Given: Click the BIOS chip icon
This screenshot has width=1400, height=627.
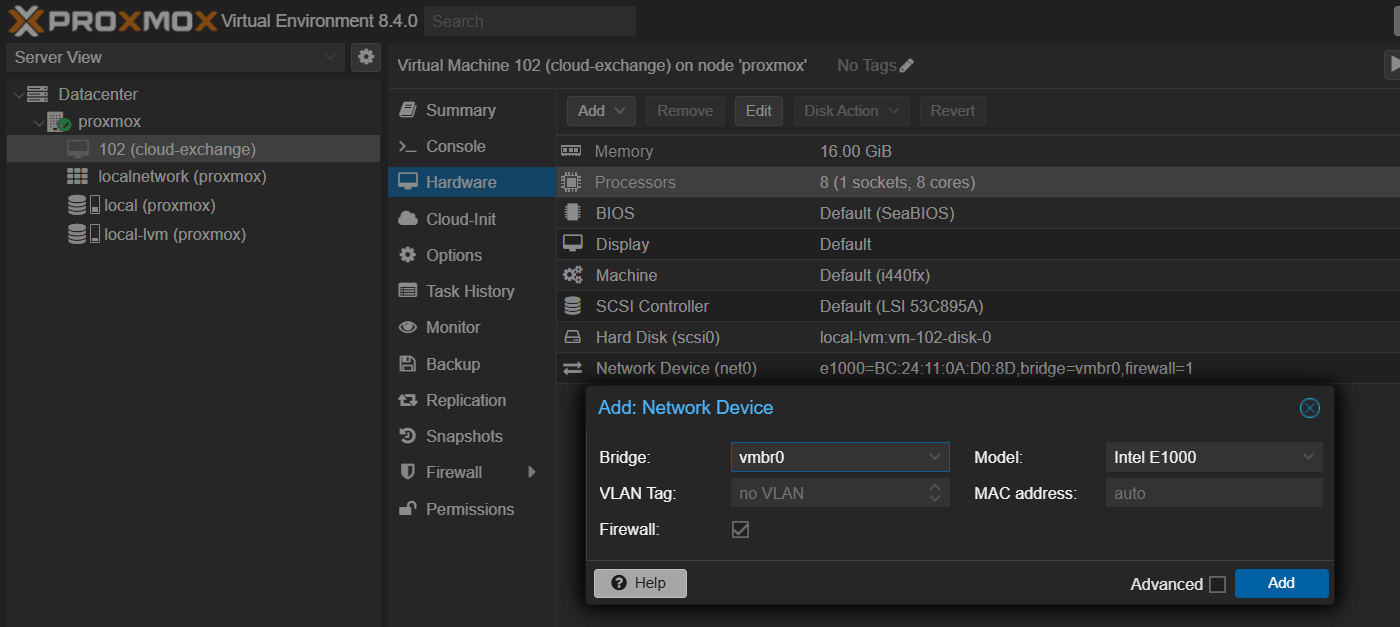Looking at the screenshot, I should pos(572,213).
